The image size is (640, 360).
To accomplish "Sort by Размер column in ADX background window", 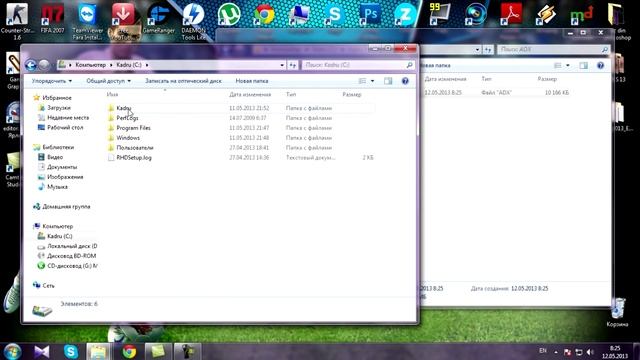I will click(547, 79).
